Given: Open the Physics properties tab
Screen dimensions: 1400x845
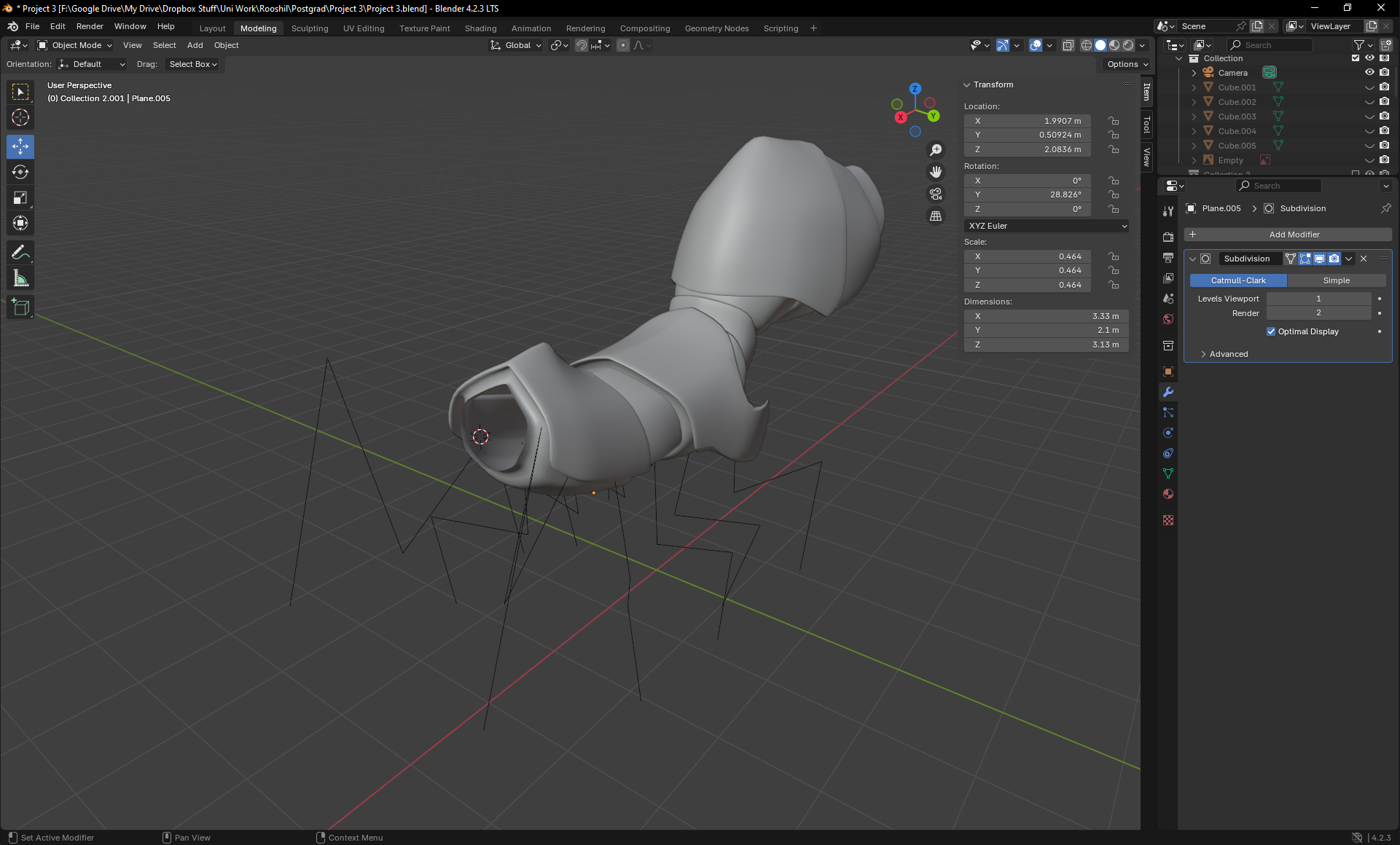Looking at the screenshot, I should [1168, 433].
